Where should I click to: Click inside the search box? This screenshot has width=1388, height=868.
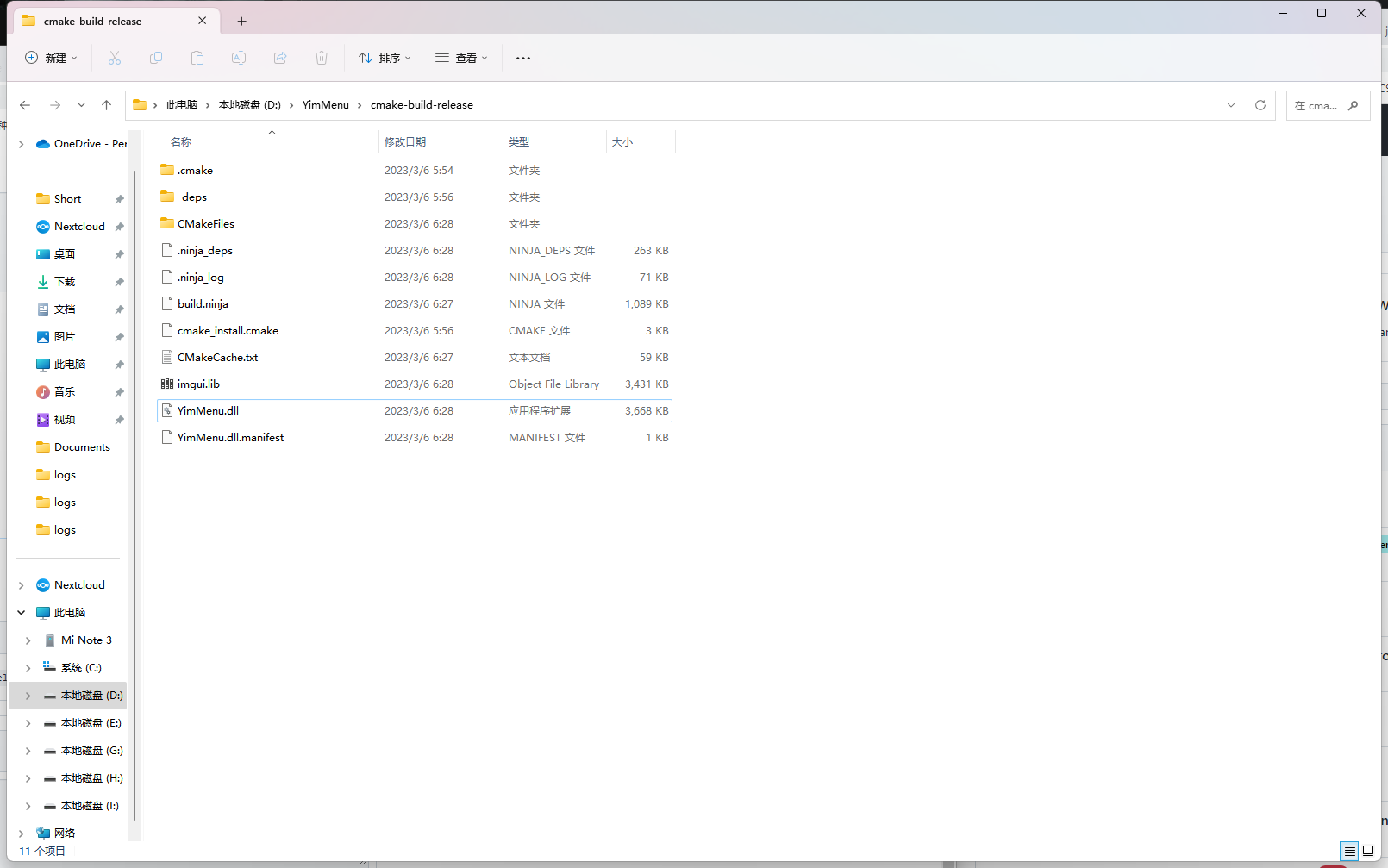(x=1321, y=105)
